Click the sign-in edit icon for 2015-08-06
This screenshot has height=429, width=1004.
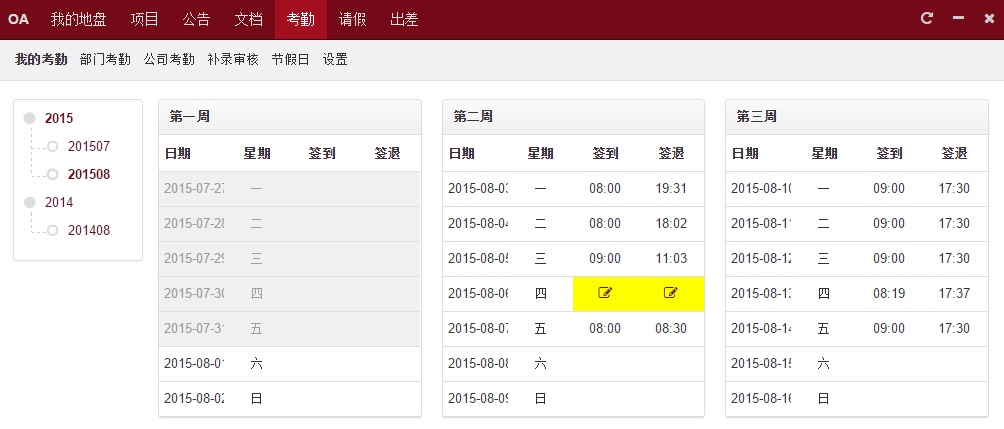(605, 293)
